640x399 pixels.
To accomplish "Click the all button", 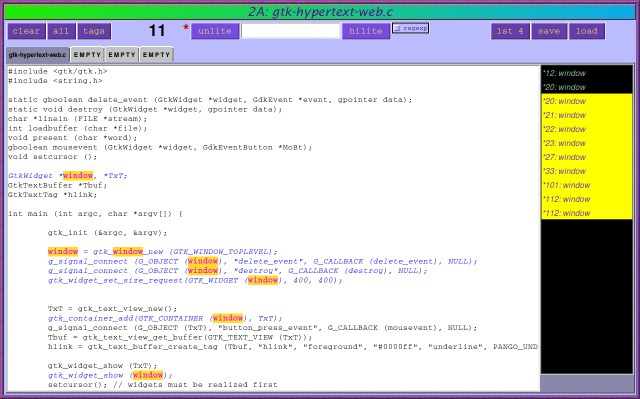I will (x=61, y=31).
